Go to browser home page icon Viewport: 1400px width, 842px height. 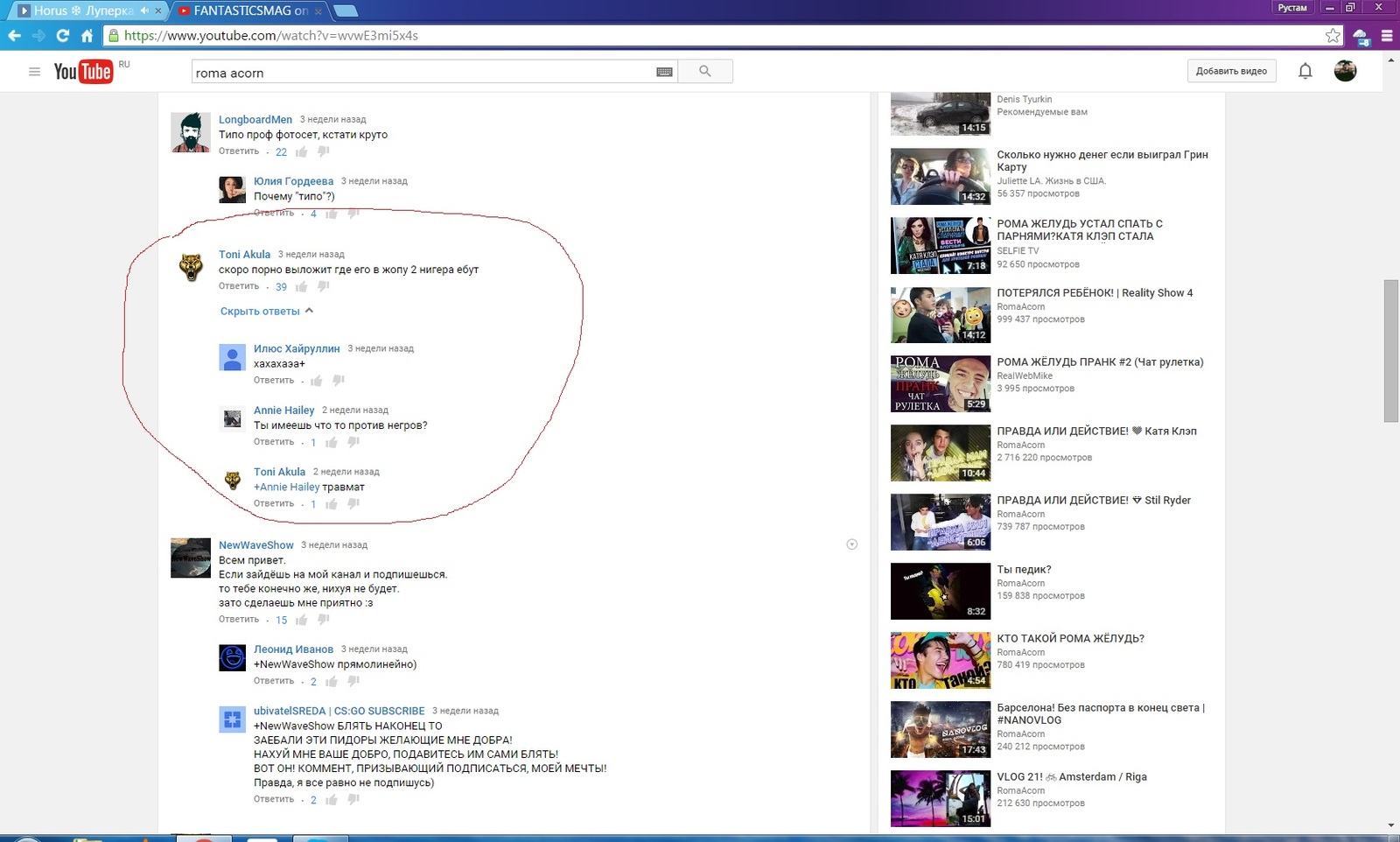click(x=87, y=36)
